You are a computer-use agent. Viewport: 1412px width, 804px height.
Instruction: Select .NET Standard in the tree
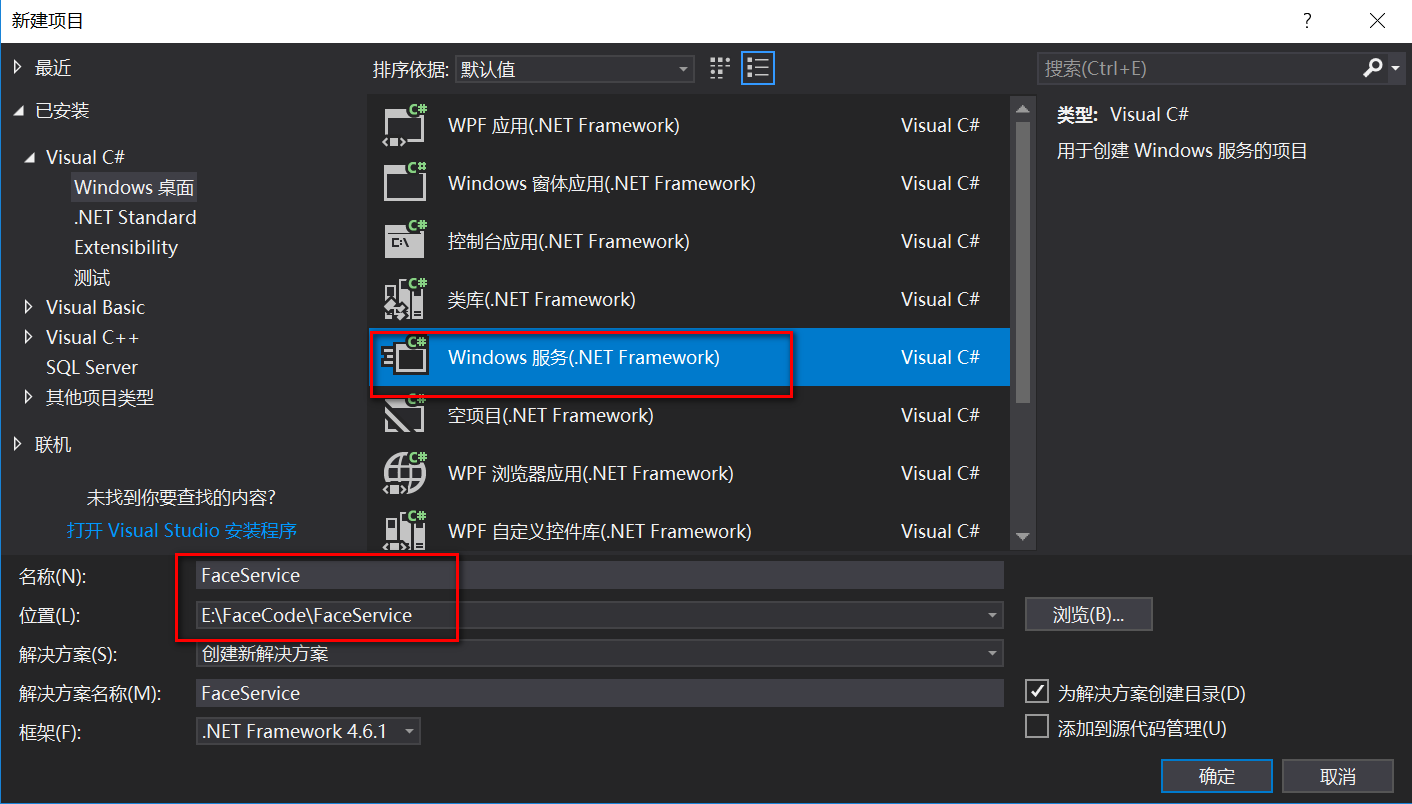coord(135,217)
